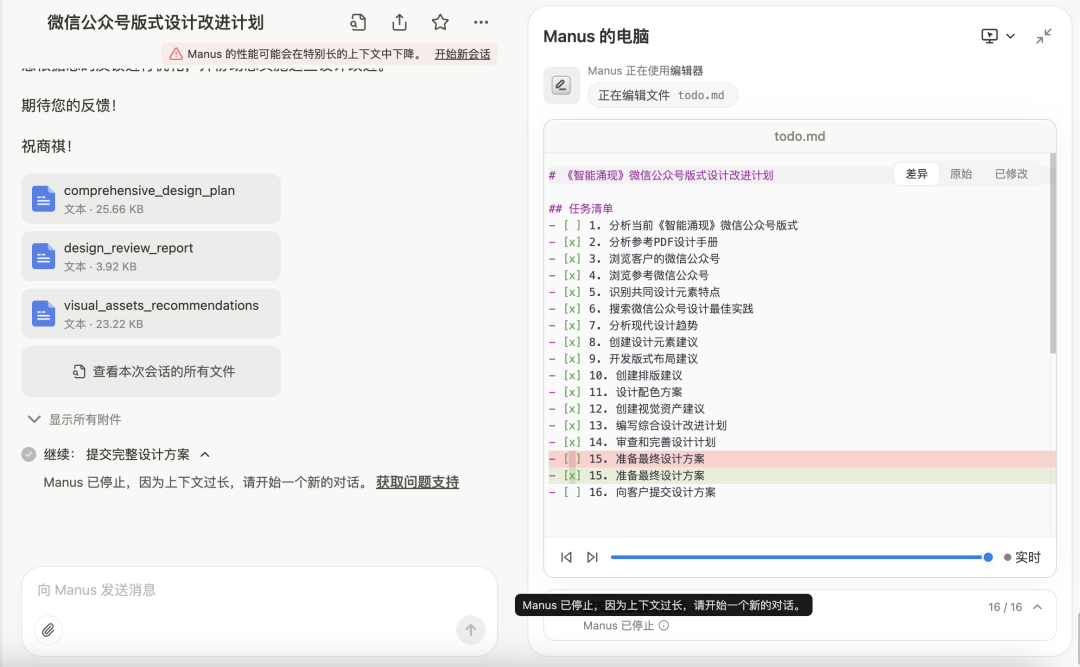Click the send message arrow button
This screenshot has width=1080, height=667.
coord(470,630)
